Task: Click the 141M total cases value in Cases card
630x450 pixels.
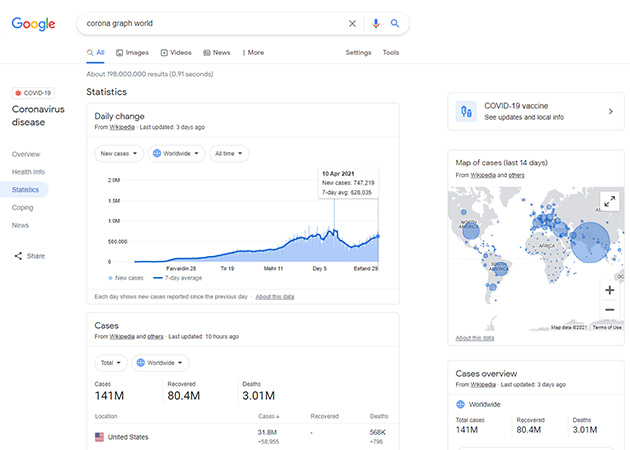Action: pyautogui.click(x=109, y=396)
